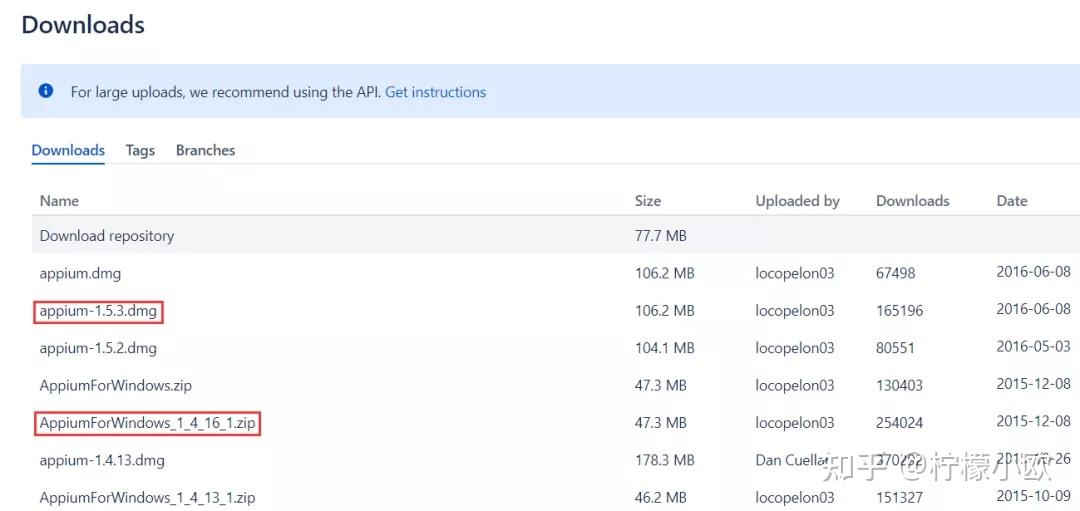The width and height of the screenshot is (1080, 511).
Task: Click the Download repository link
Action: [107, 236]
